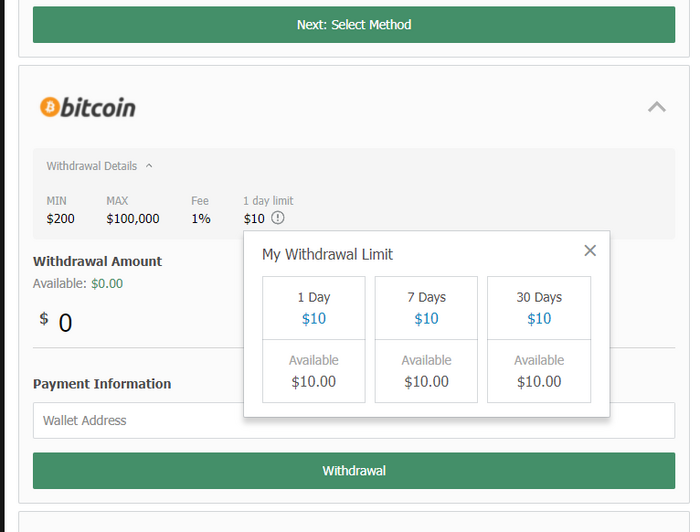Select the 7 Days limit card

tap(426, 308)
